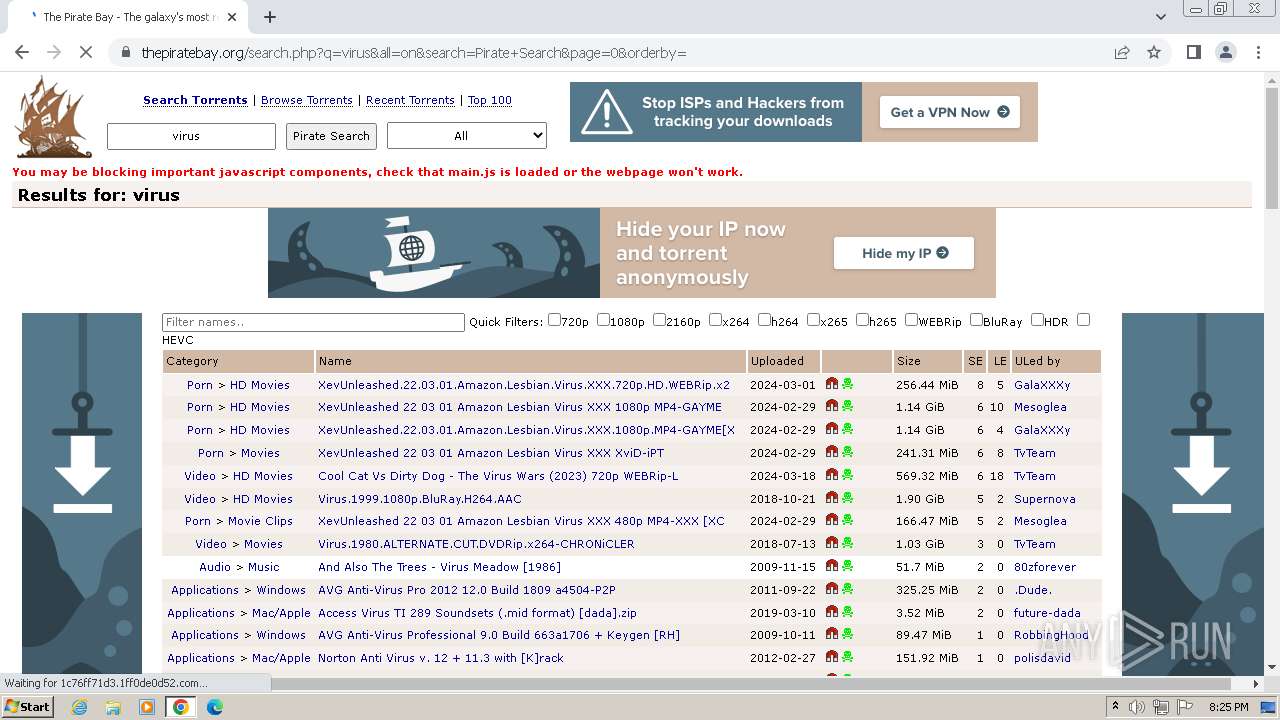Expand hidden tray icons arrow
The width and height of the screenshot is (1280, 720).
[x=1116, y=707]
